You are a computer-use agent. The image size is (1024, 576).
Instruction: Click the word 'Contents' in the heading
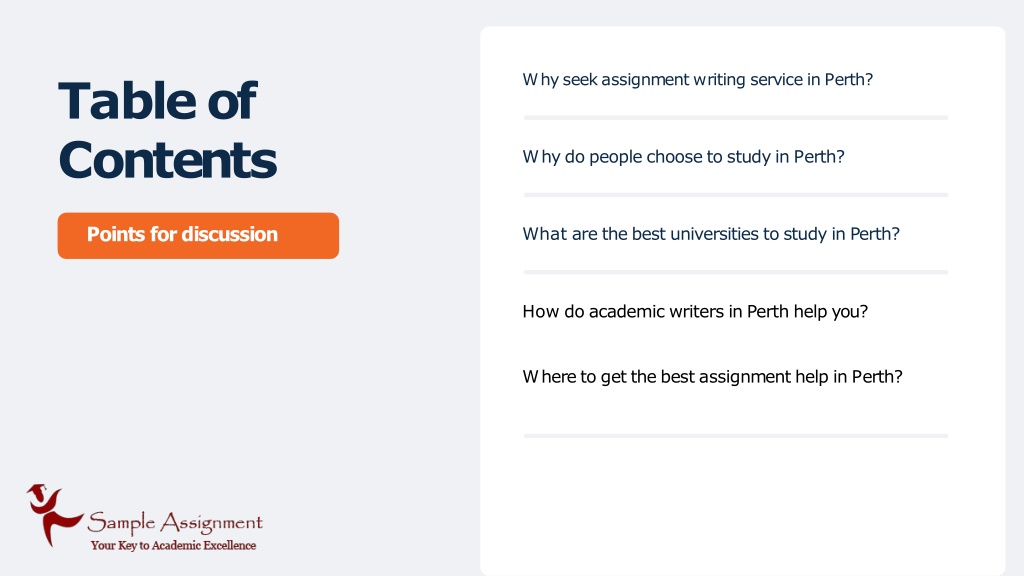[167, 160]
